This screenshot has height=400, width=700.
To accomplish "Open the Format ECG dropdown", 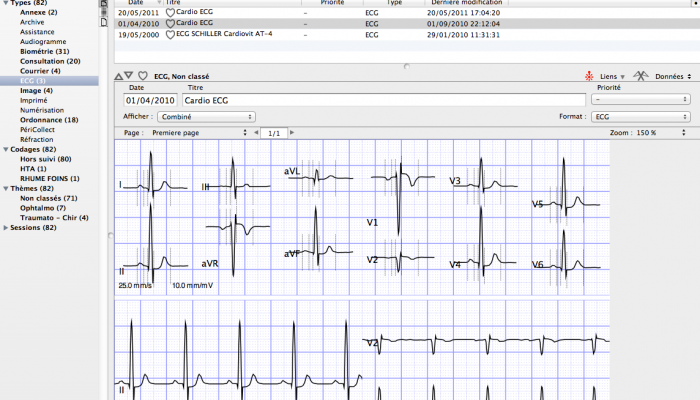I will pos(641,117).
